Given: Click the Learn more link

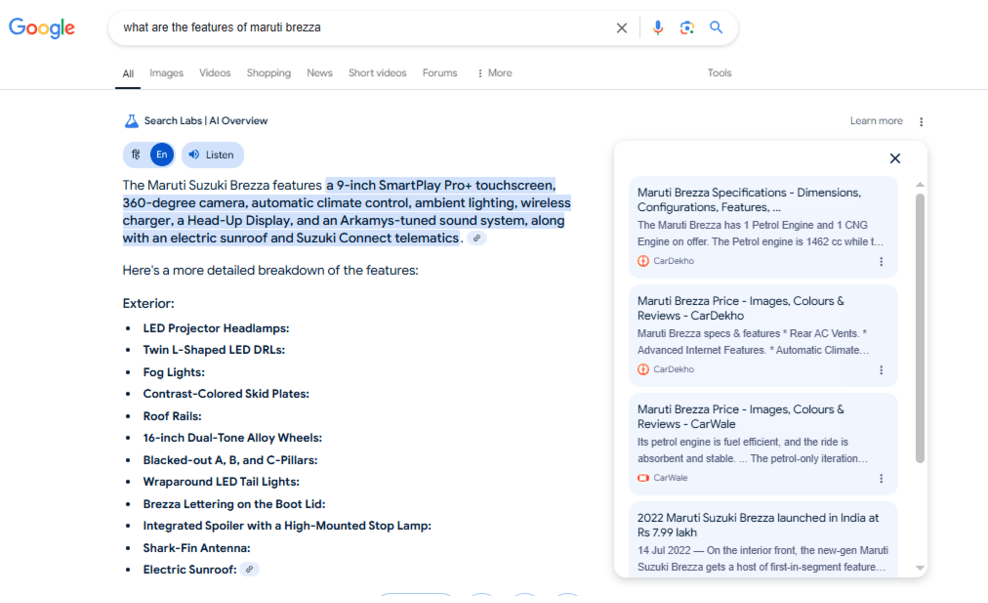Looking at the screenshot, I should coord(876,121).
